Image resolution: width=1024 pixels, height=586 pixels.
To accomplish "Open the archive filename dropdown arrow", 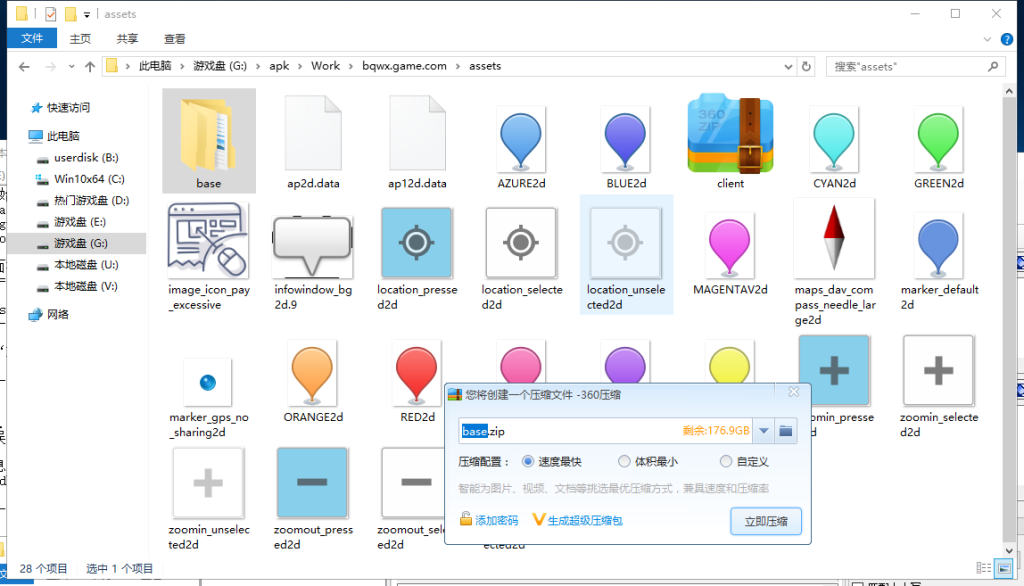I will coord(766,430).
